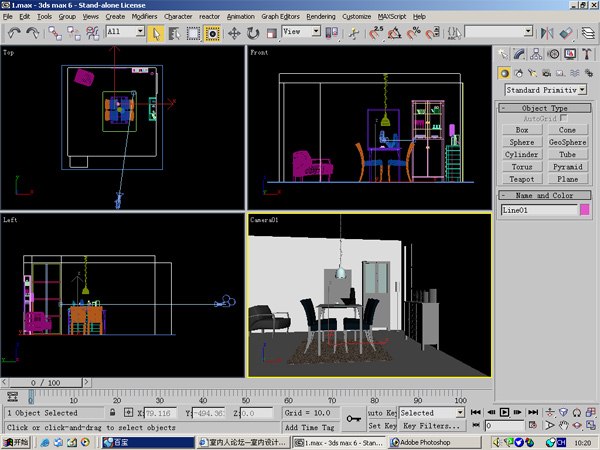Click Use Pivot Point Center icon
Screen dimensions: 600x450
[331, 33]
